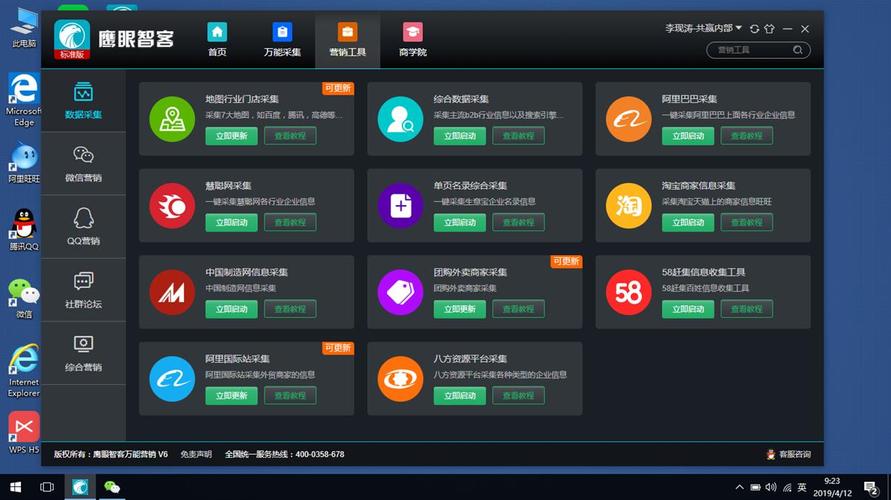This screenshot has width=891, height=500.
Task: Click the 团购外卖商家采集 purple tag icon
Action: 400,293
